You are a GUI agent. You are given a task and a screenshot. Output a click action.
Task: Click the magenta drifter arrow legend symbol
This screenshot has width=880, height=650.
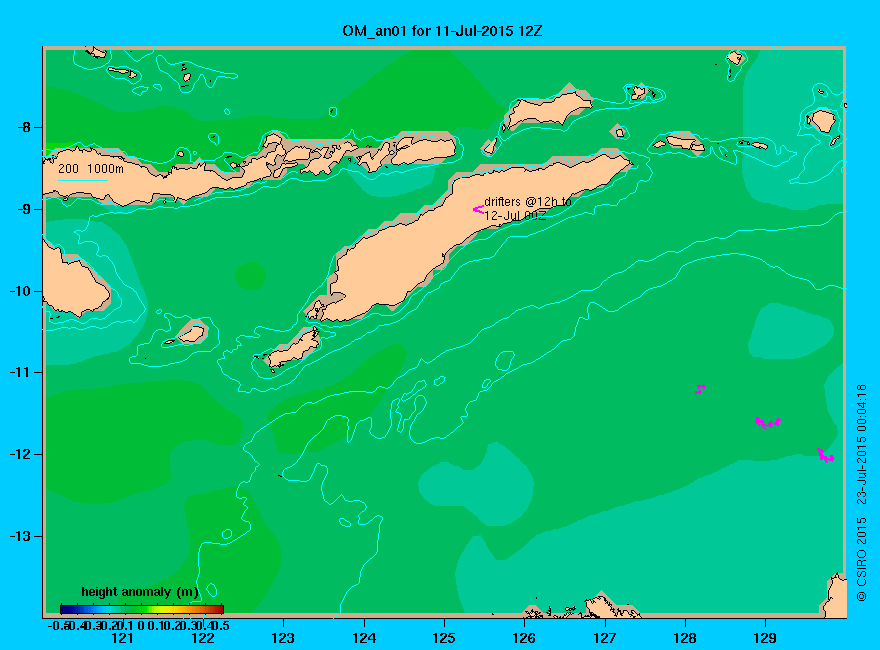(478, 209)
